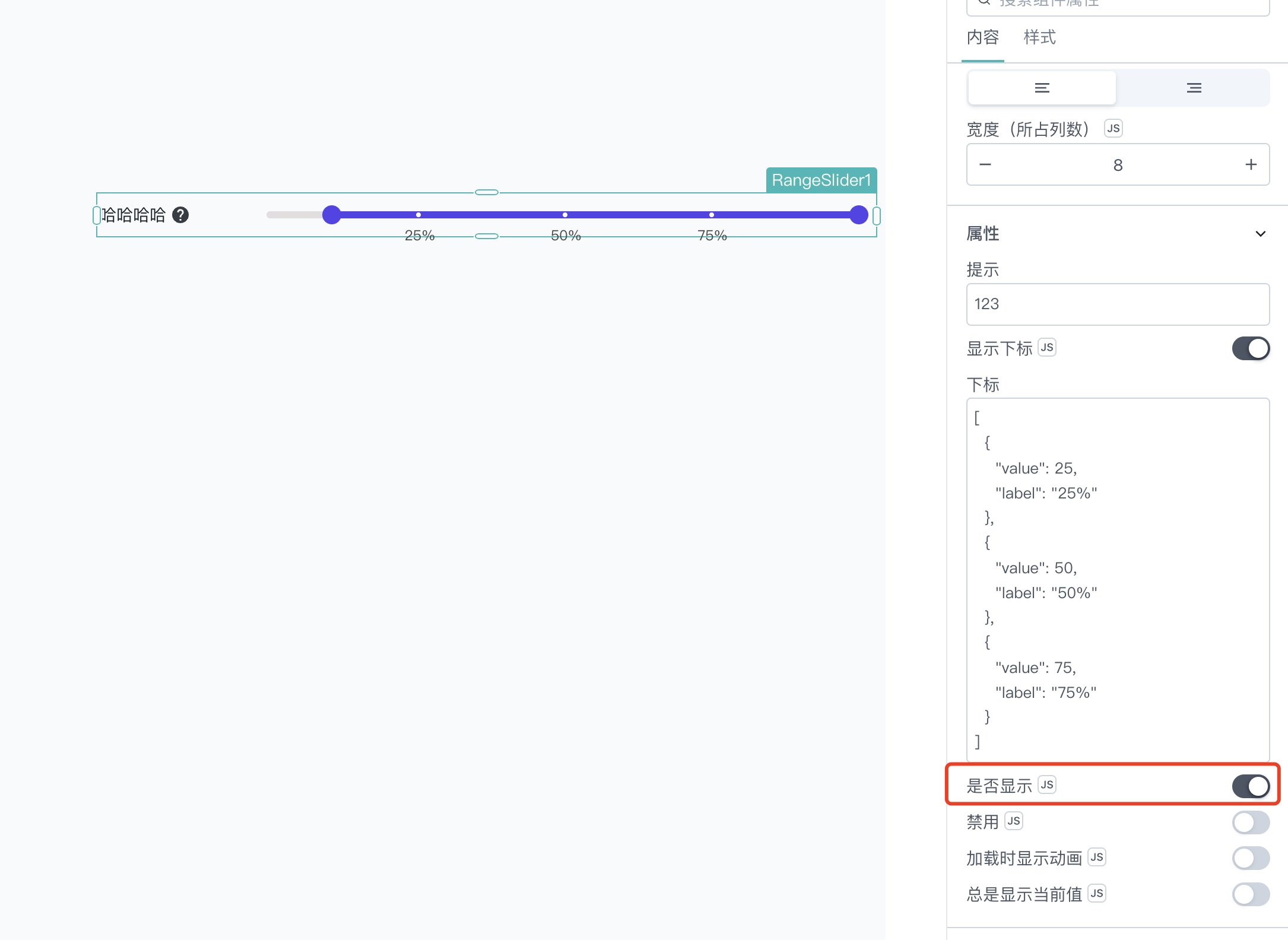
Task: Open the 内容 tab
Action: (x=983, y=37)
